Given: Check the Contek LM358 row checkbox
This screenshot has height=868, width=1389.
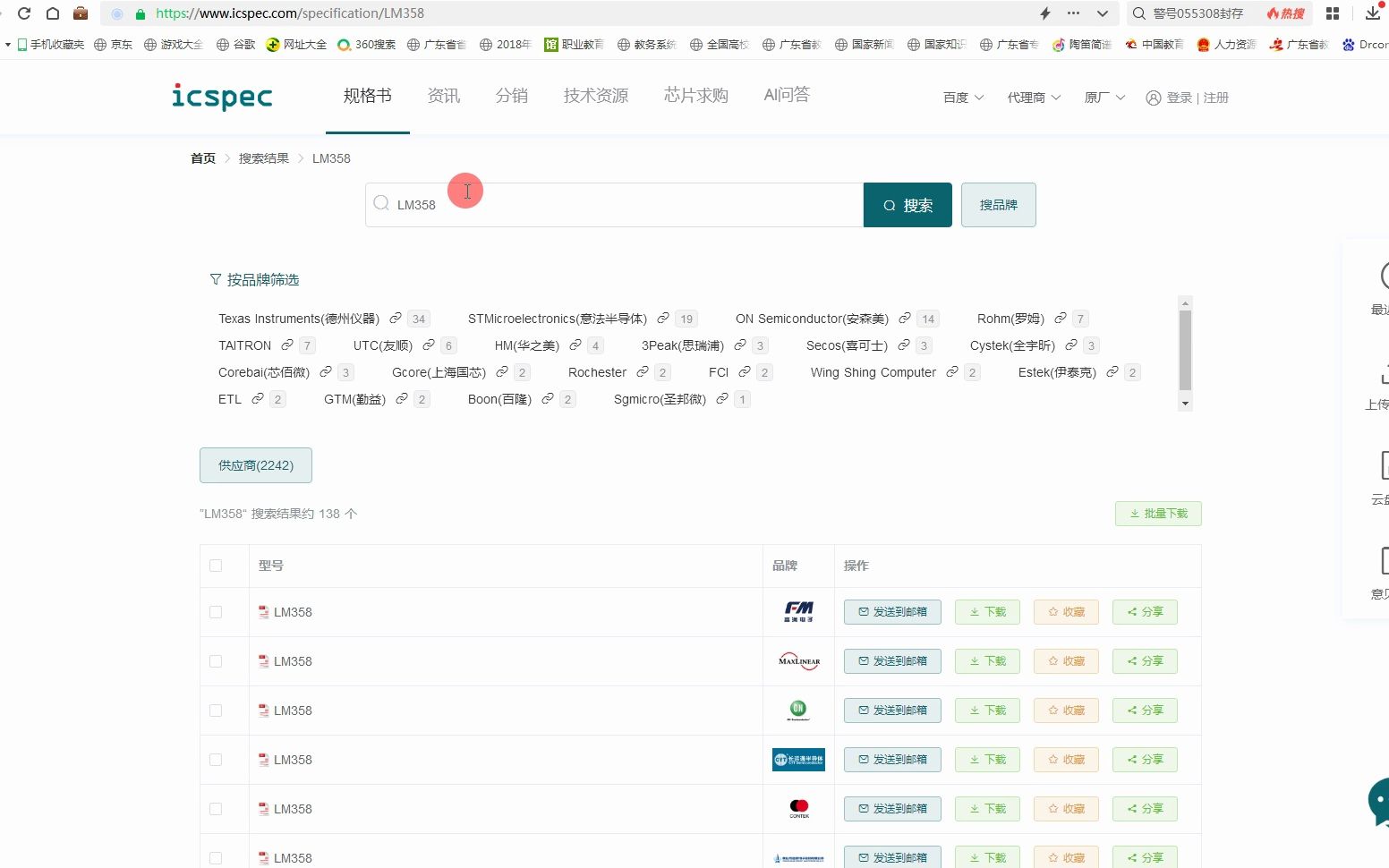Looking at the screenshot, I should pyautogui.click(x=216, y=809).
